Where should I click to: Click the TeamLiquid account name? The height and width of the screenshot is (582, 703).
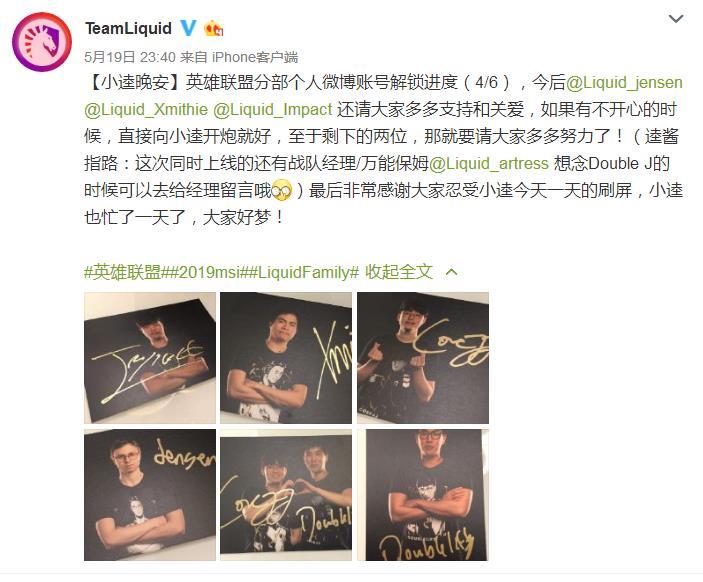click(x=128, y=29)
